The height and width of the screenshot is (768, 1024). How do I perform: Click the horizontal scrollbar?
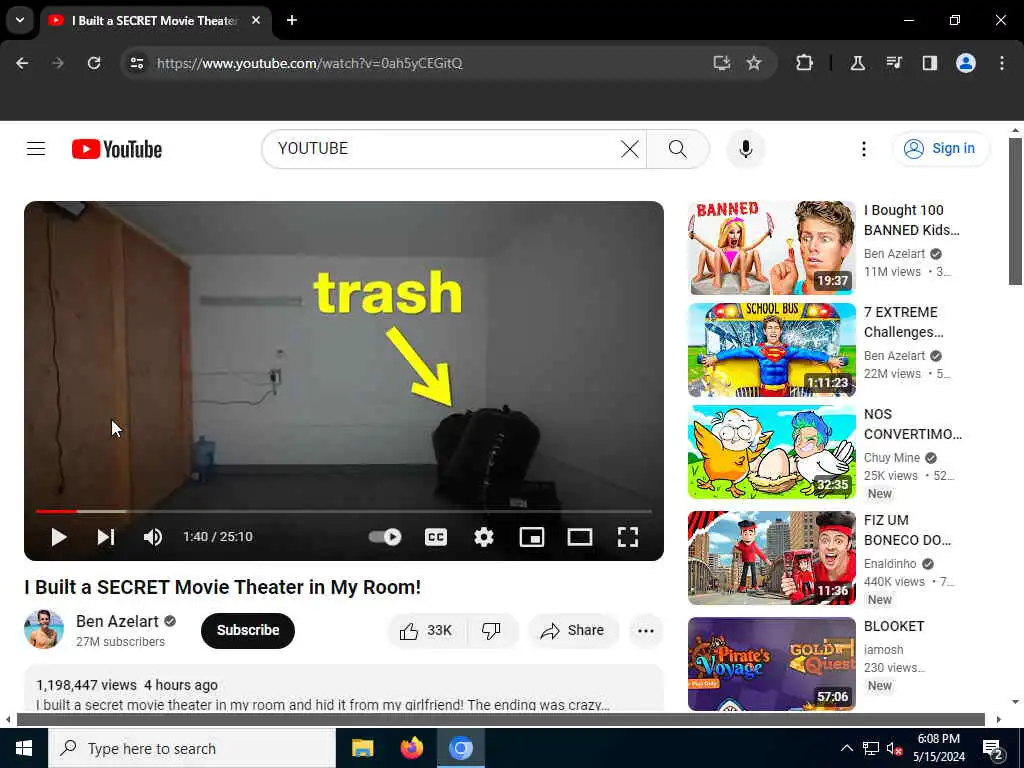tap(500, 720)
